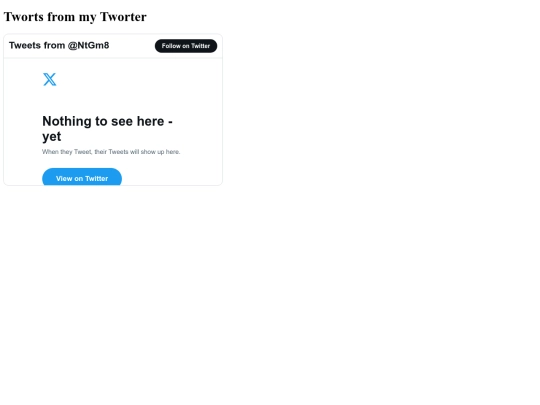Click the Follow on Twitter button
The image size is (540, 405).
pos(186,46)
